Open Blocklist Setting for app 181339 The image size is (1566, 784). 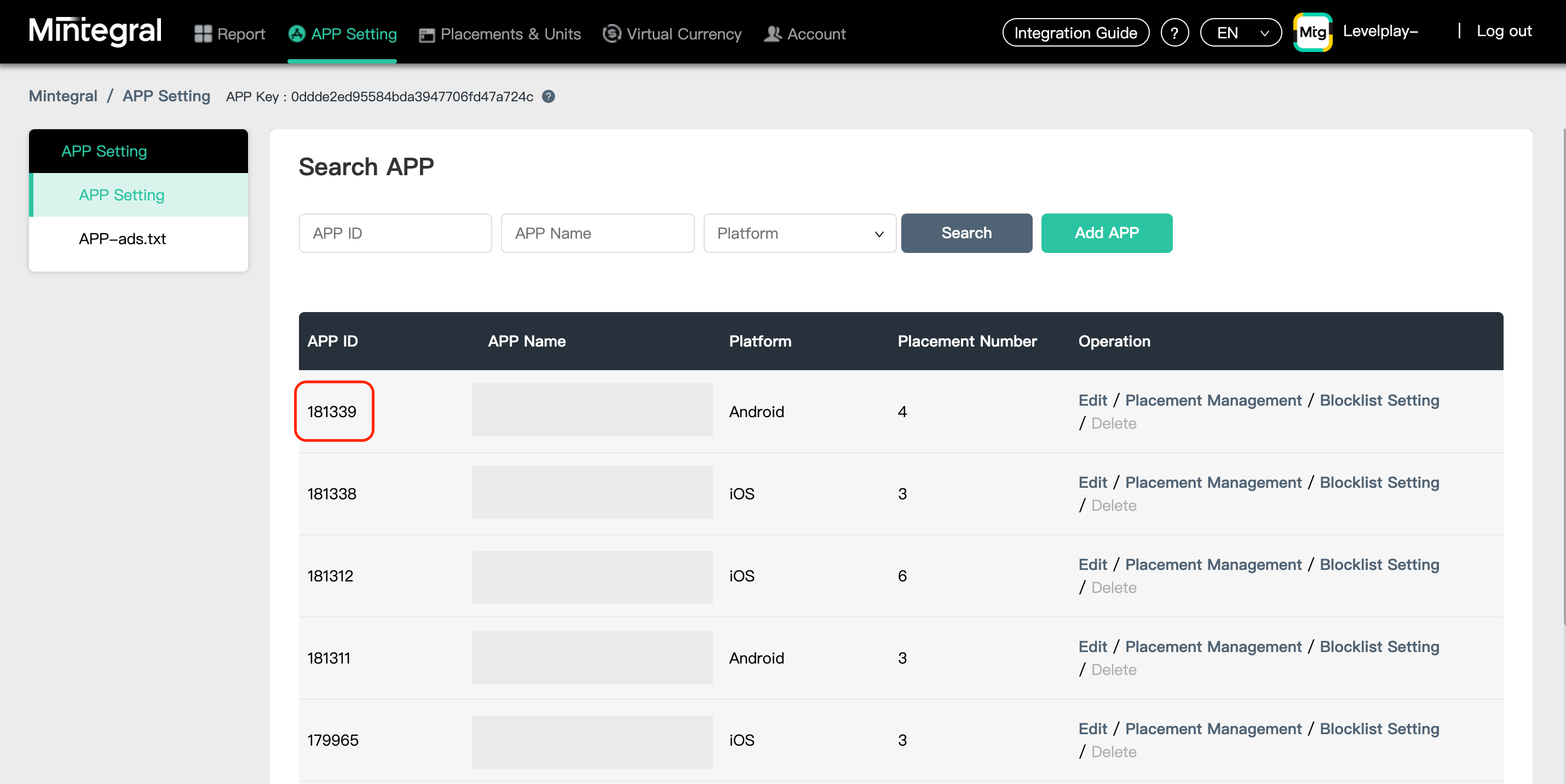[1379, 401]
